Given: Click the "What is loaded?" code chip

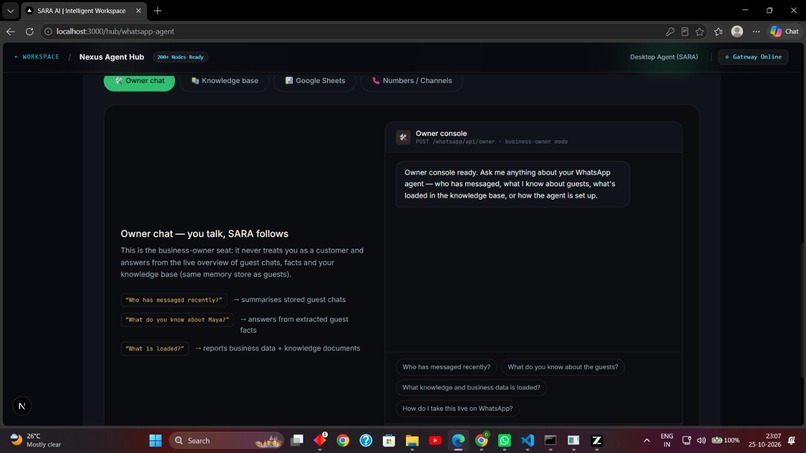Looking at the screenshot, I should click(x=155, y=349).
